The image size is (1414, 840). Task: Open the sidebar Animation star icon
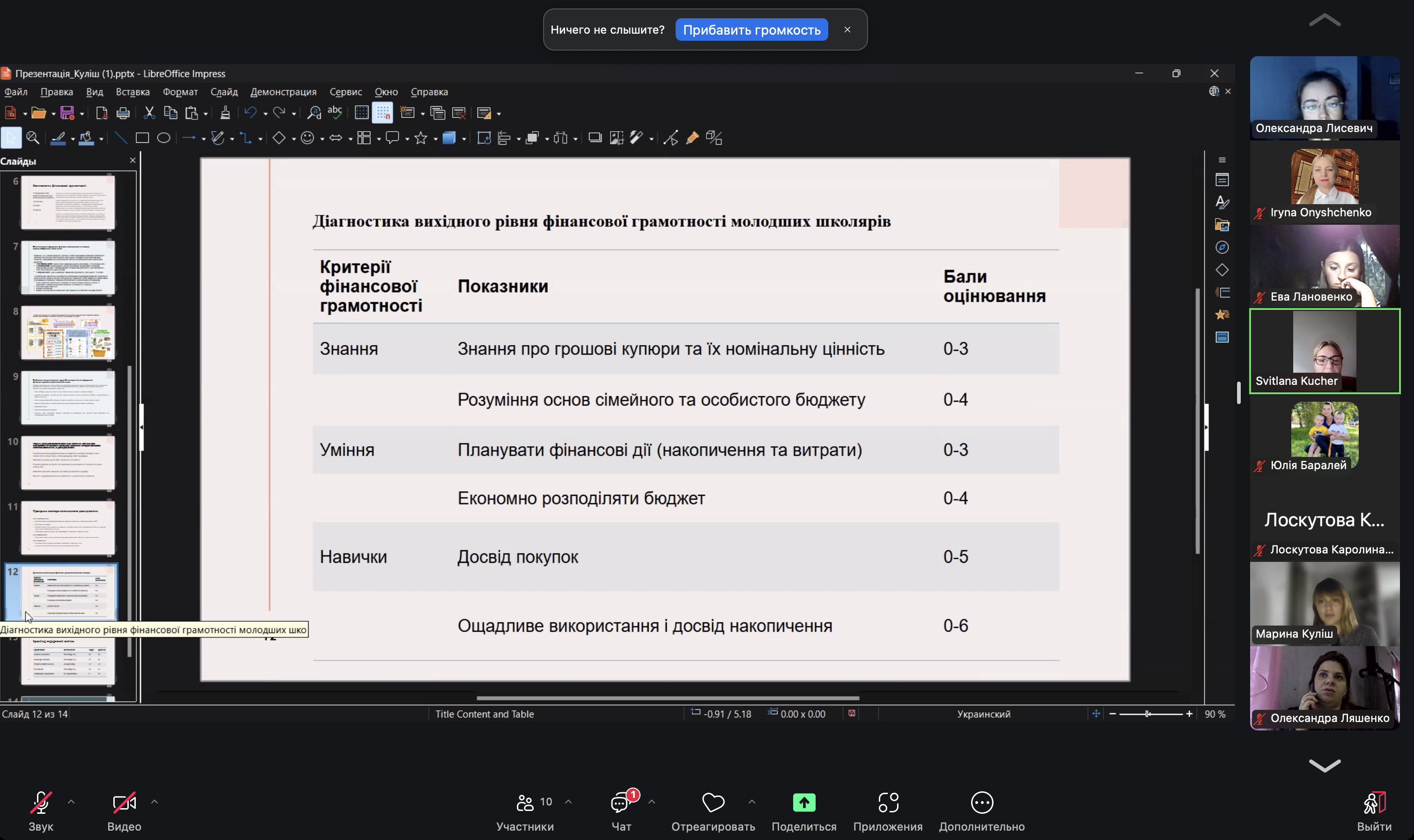(x=1222, y=314)
